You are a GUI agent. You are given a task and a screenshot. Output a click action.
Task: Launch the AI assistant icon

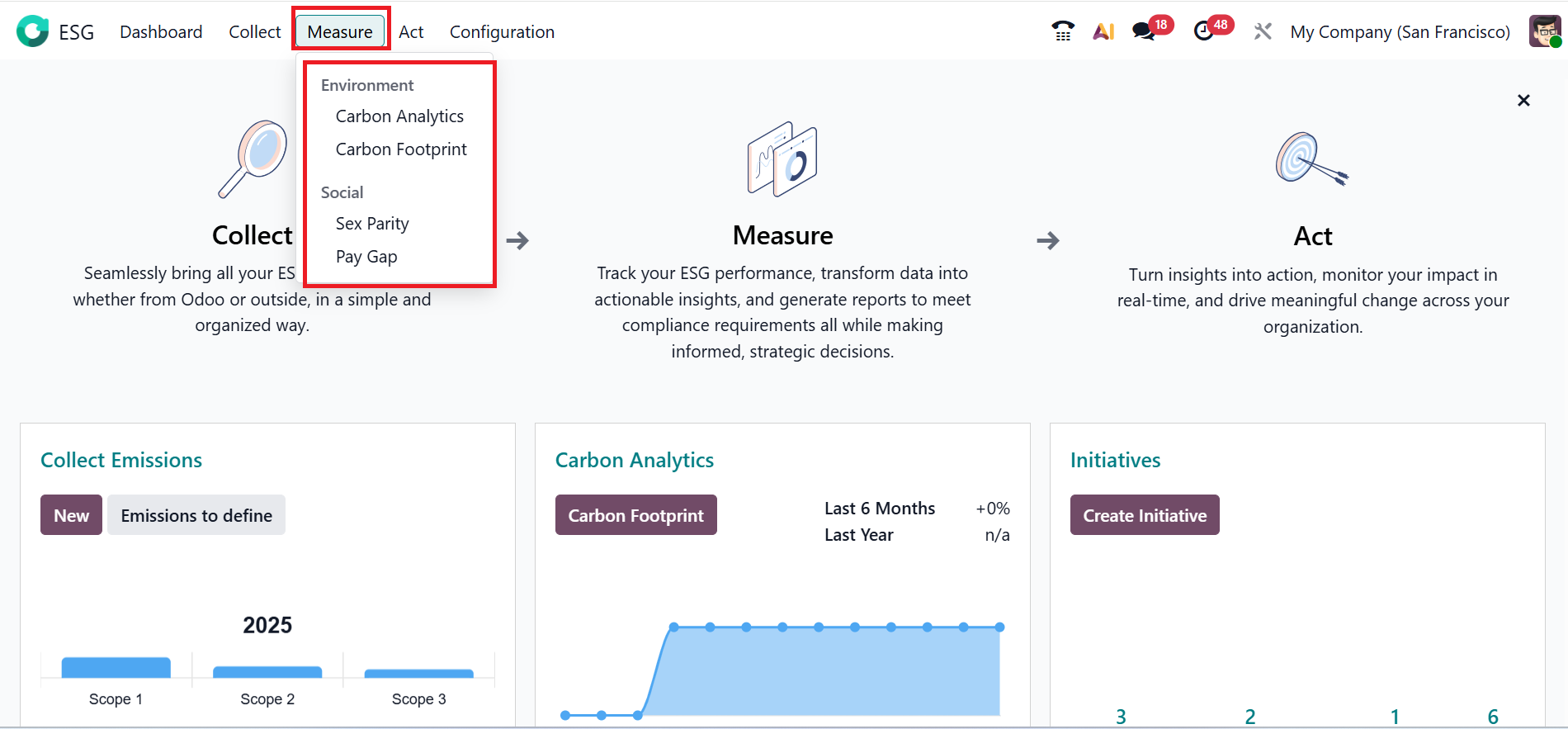pos(1103,31)
